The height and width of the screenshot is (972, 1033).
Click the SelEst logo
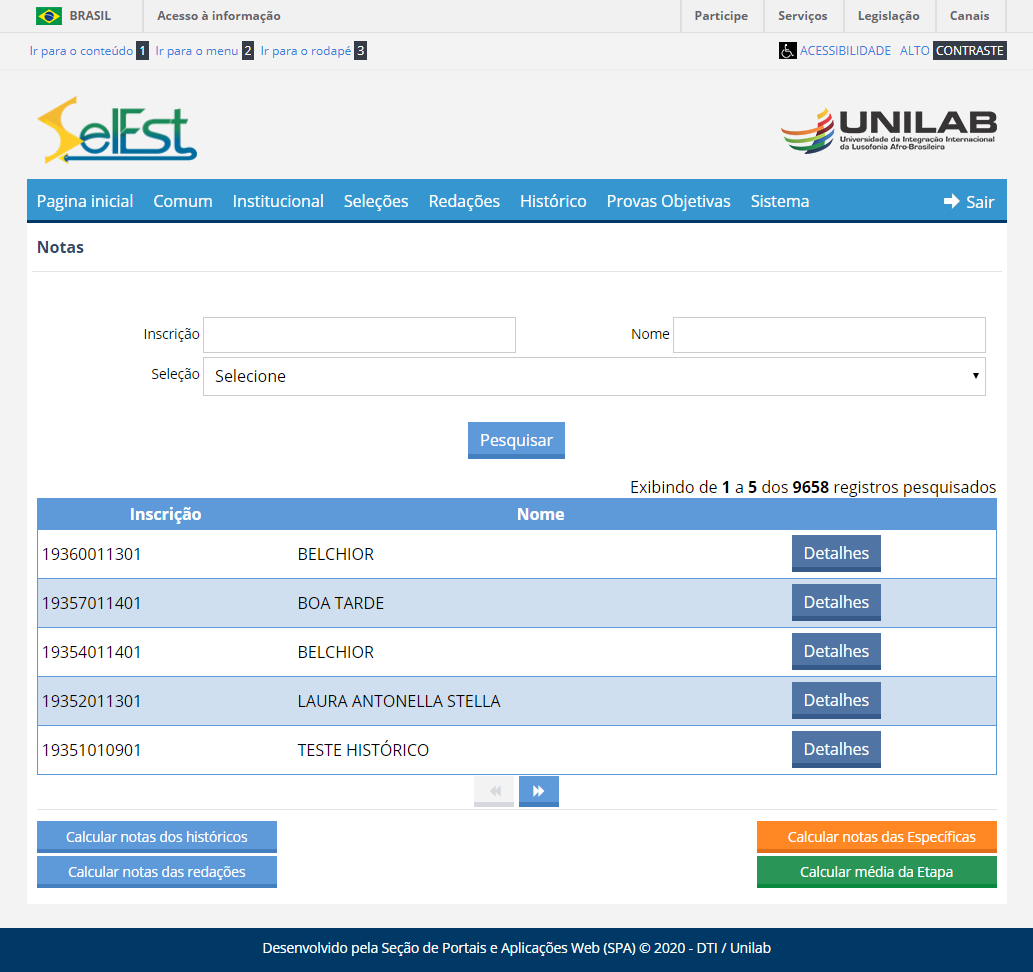click(117, 131)
